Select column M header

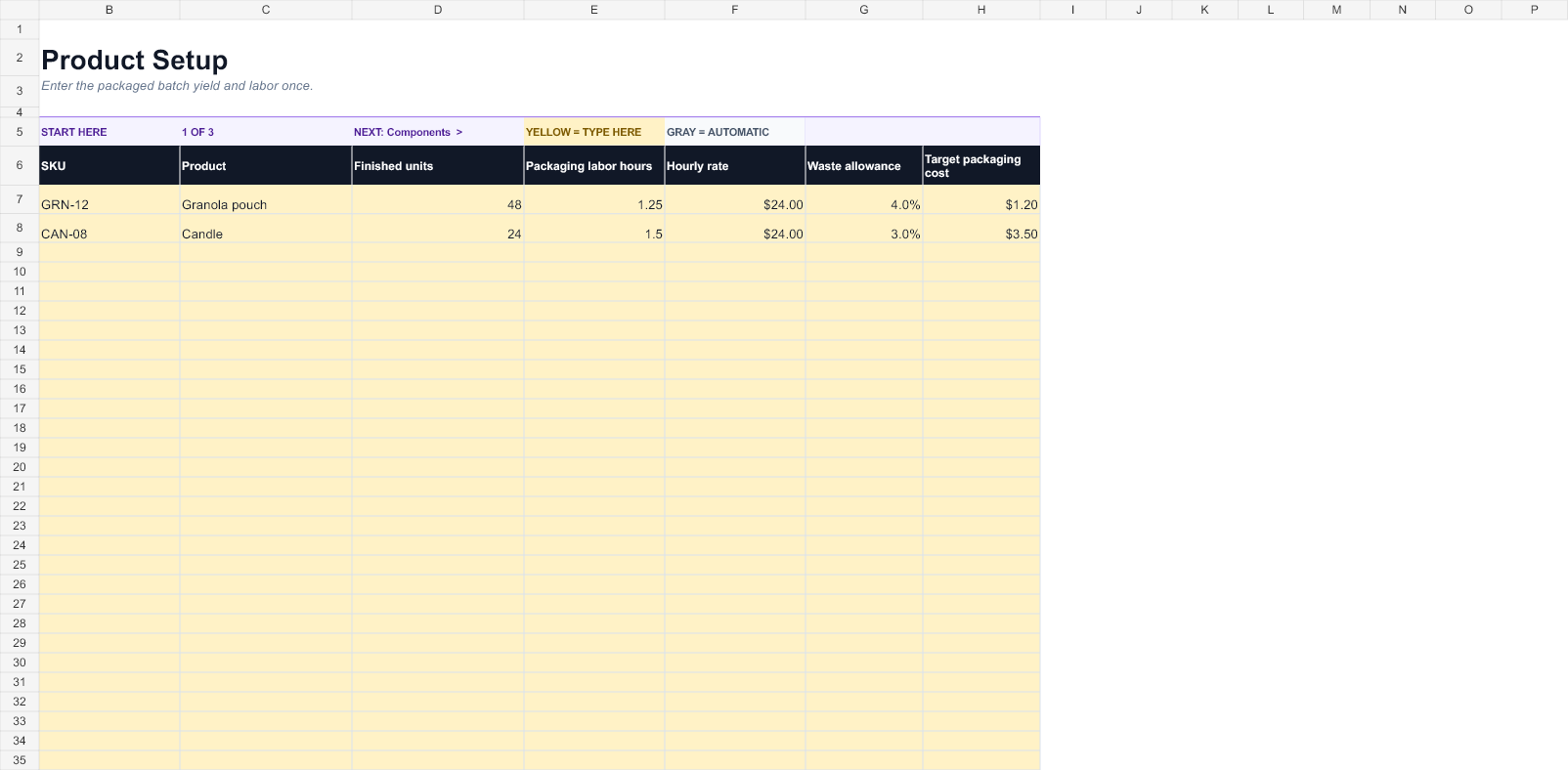(1336, 10)
